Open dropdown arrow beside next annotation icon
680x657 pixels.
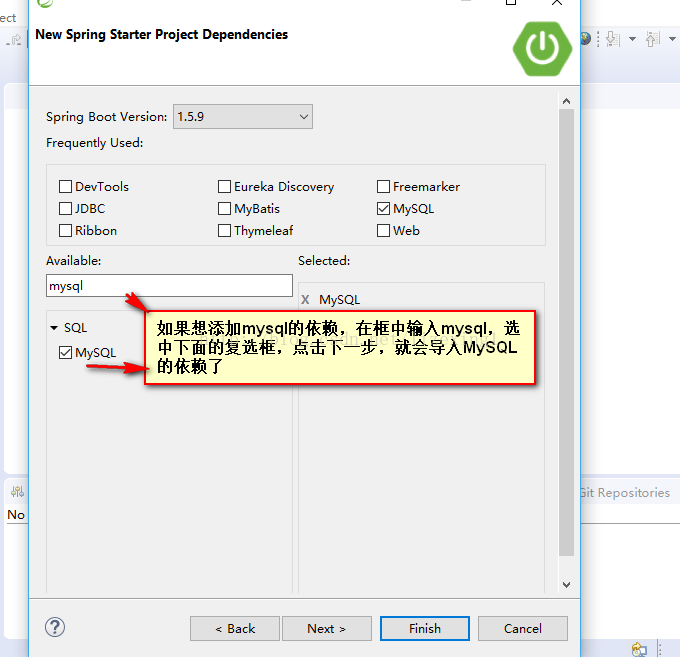click(x=632, y=39)
